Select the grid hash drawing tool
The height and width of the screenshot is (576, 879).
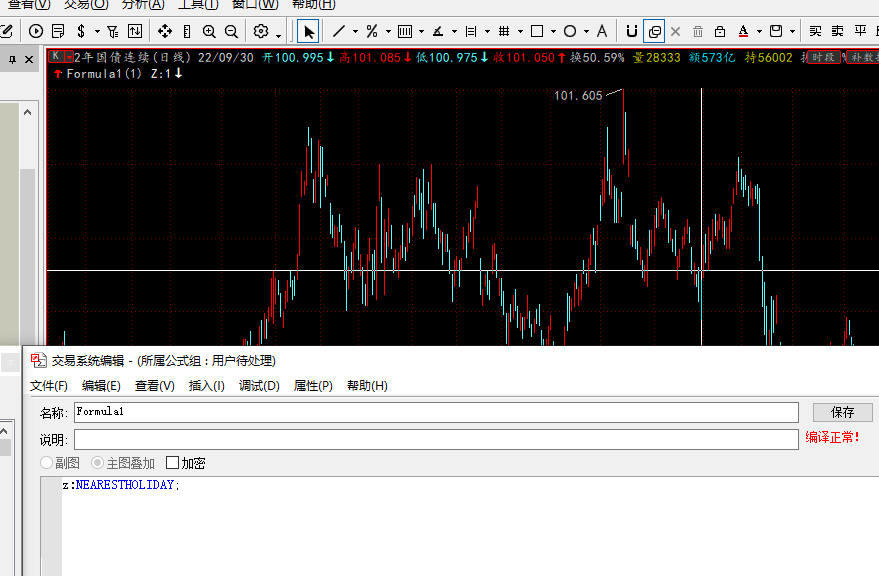504,31
